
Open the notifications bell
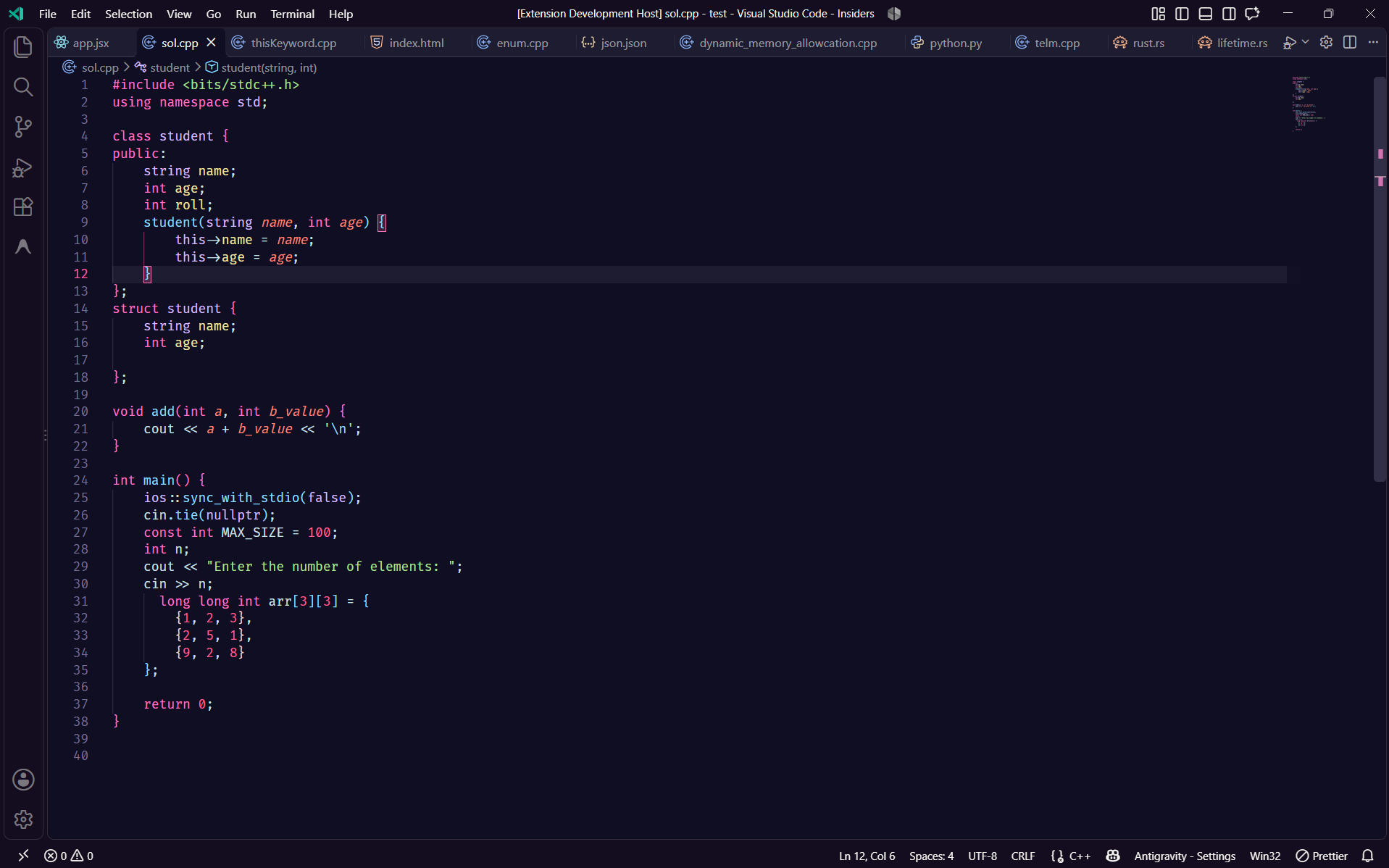coord(1368,856)
